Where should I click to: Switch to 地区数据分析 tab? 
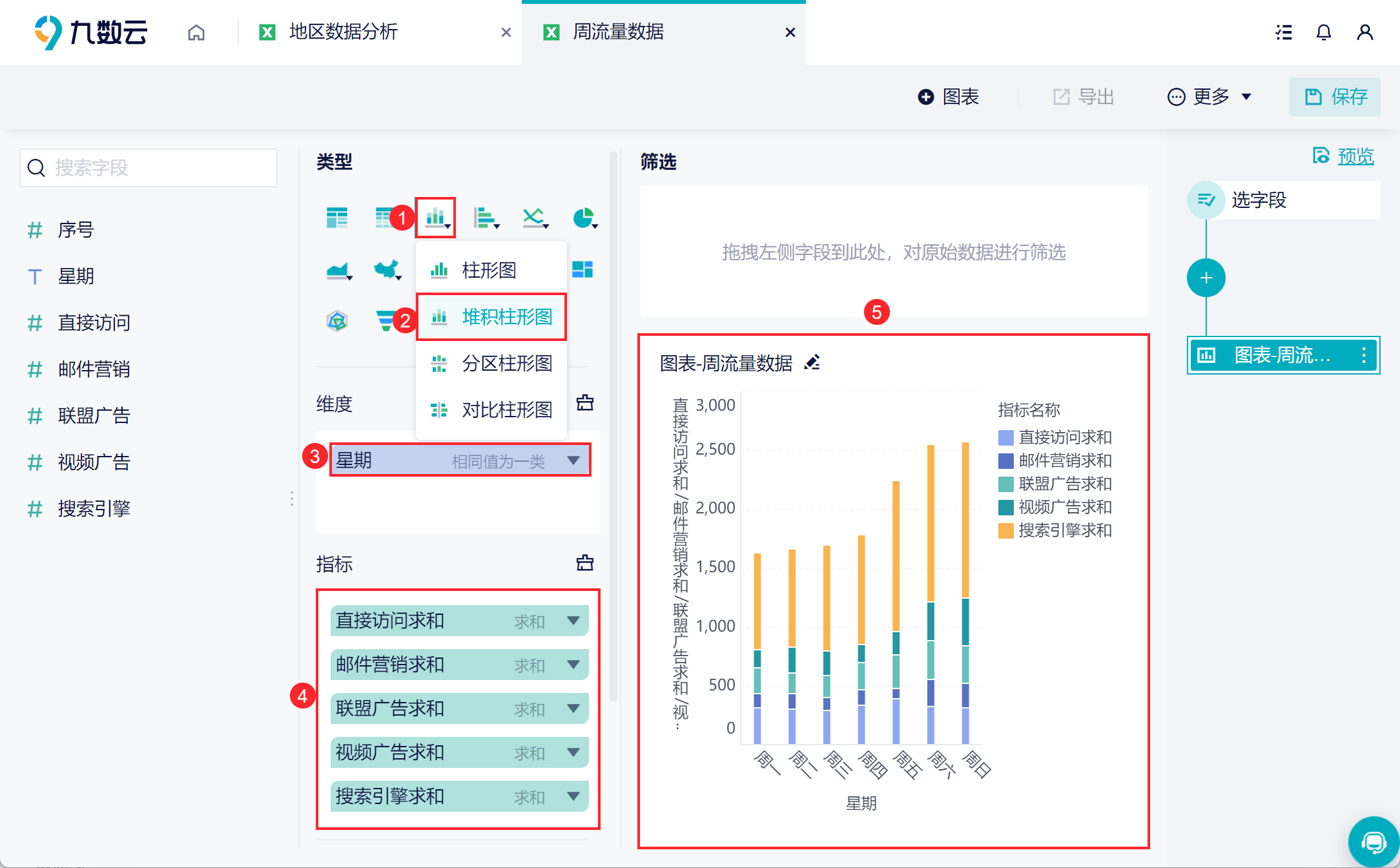[343, 32]
